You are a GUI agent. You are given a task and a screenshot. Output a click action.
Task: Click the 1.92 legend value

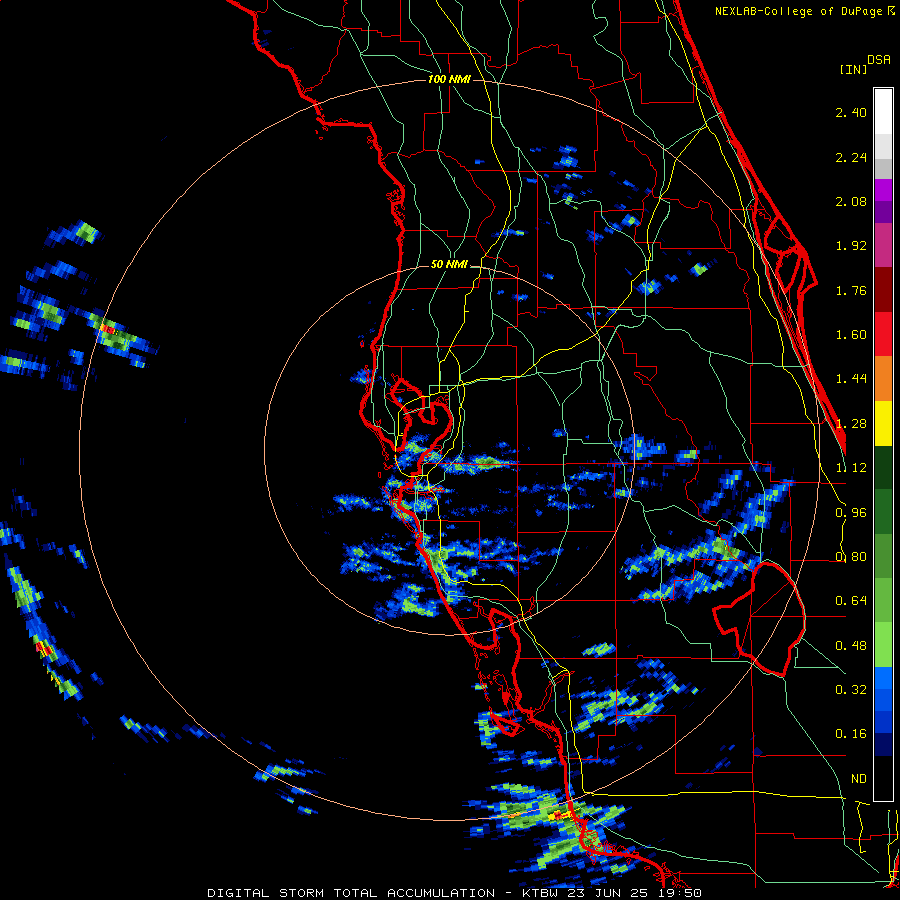[x=851, y=246]
